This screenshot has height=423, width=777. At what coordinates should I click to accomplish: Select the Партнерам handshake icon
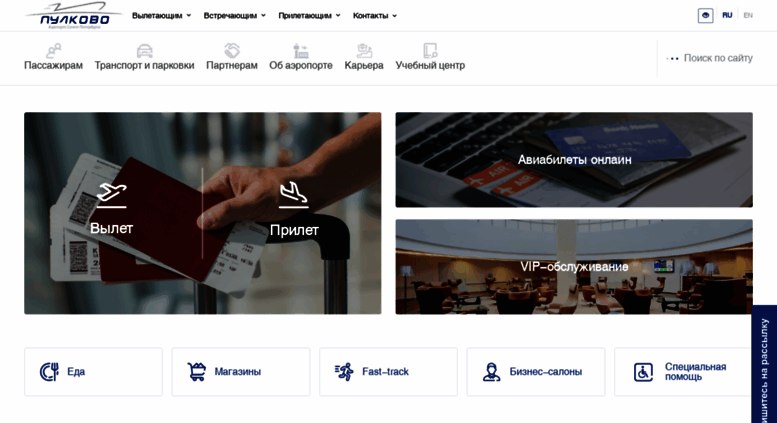[232, 51]
